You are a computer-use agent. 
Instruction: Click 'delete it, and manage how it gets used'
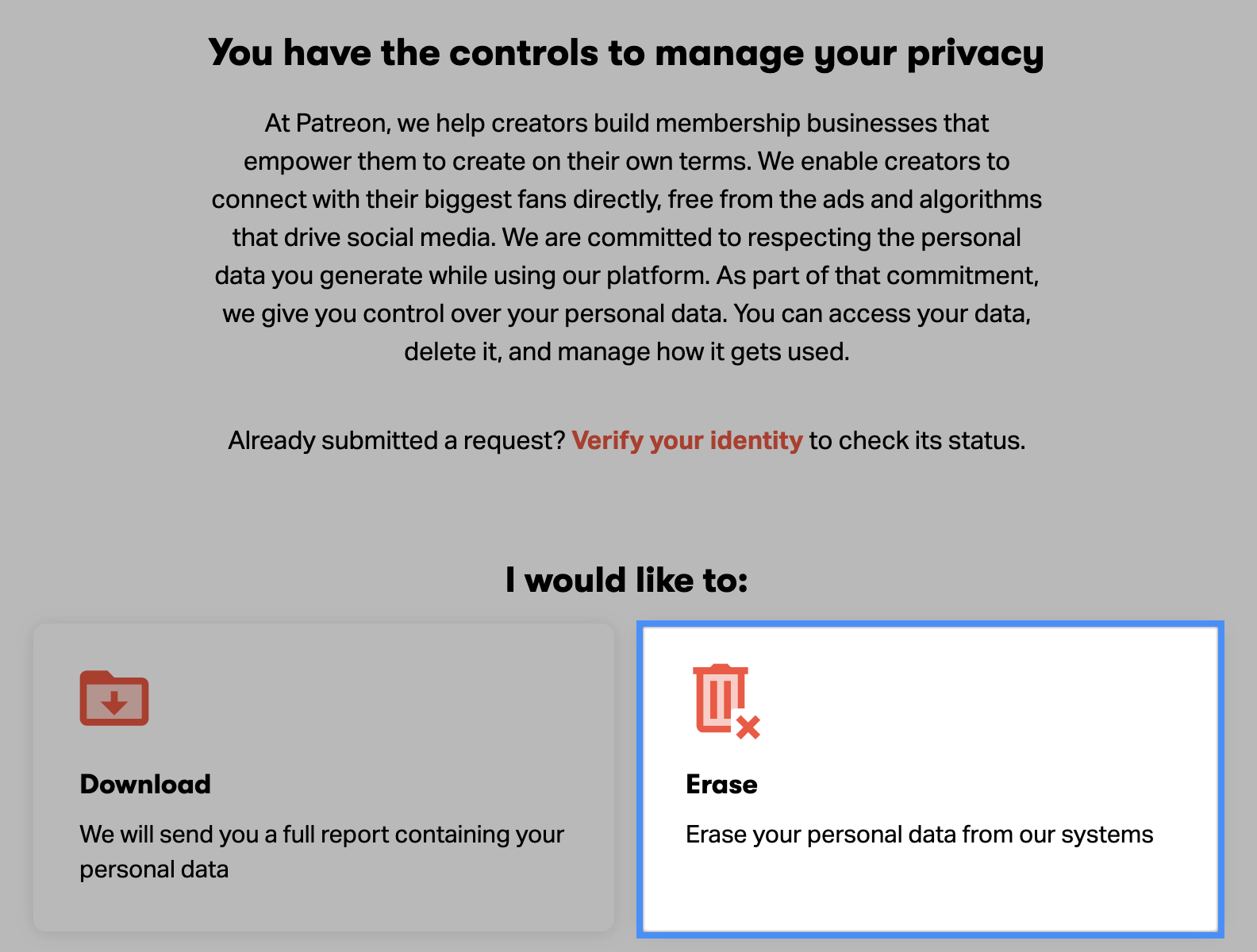pyautogui.click(x=626, y=351)
